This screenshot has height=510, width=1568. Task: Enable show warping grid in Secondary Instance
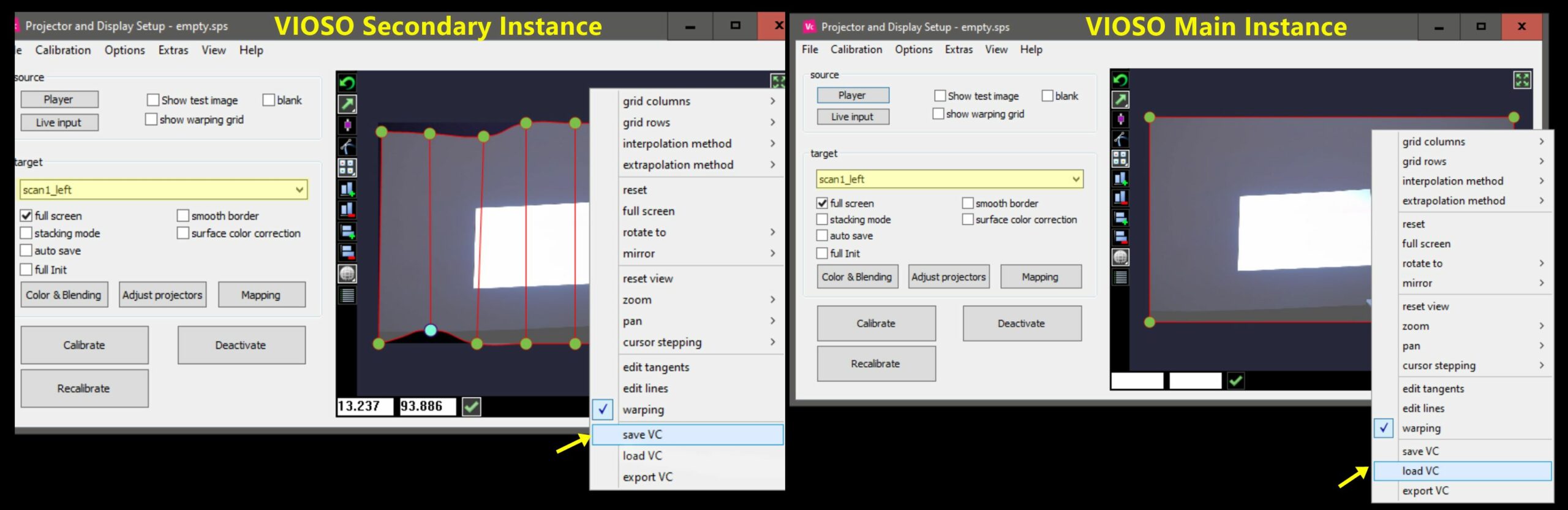[x=151, y=120]
